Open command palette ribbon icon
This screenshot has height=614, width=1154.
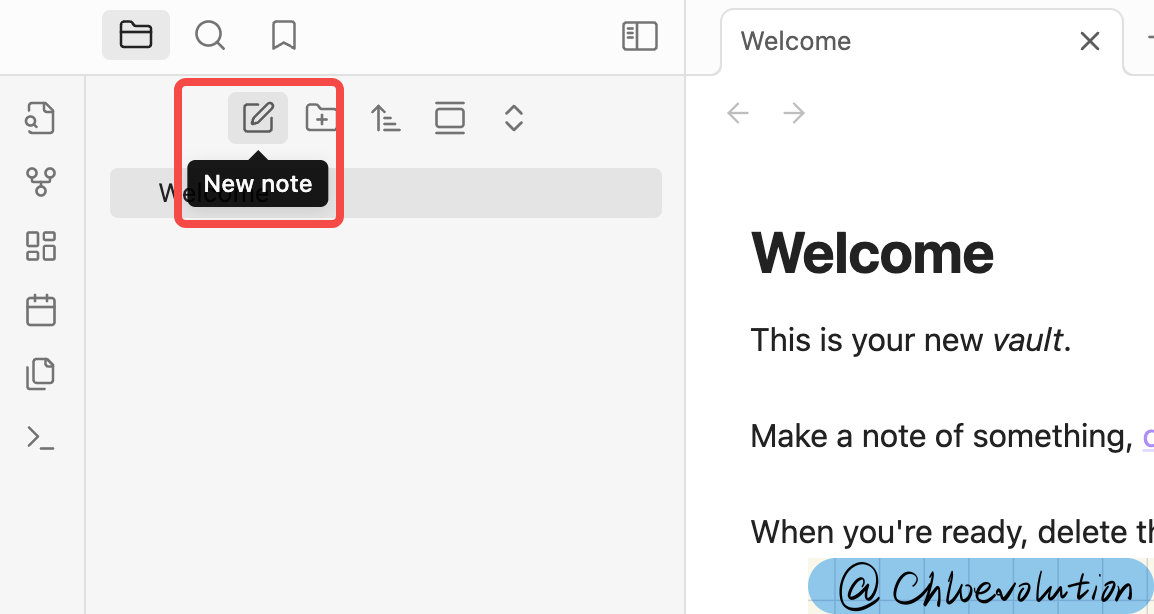click(x=40, y=438)
